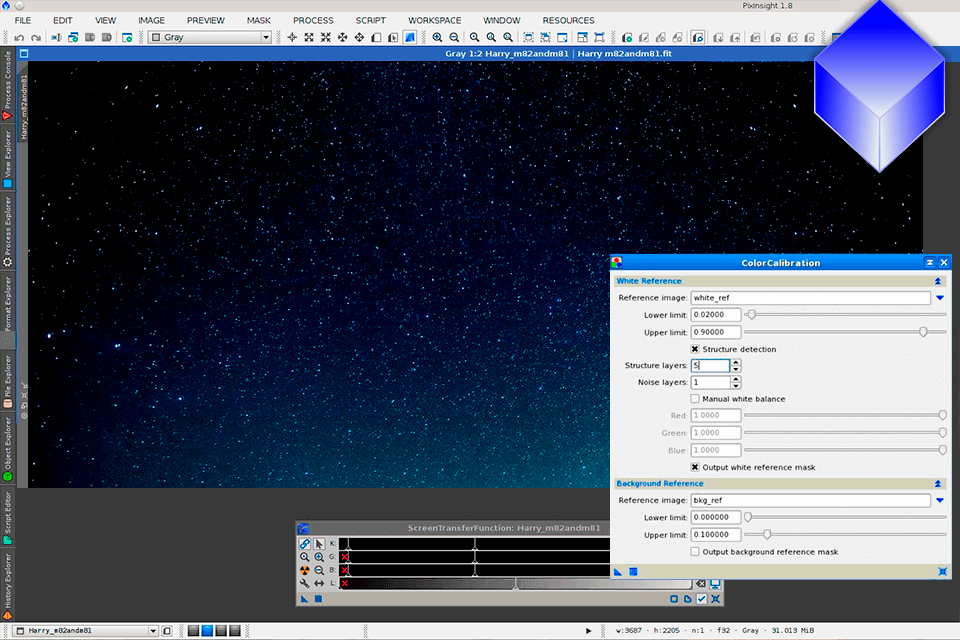Click the wrench icon in ScreenTransferFunction
The width and height of the screenshot is (960, 640).
[x=304, y=584]
